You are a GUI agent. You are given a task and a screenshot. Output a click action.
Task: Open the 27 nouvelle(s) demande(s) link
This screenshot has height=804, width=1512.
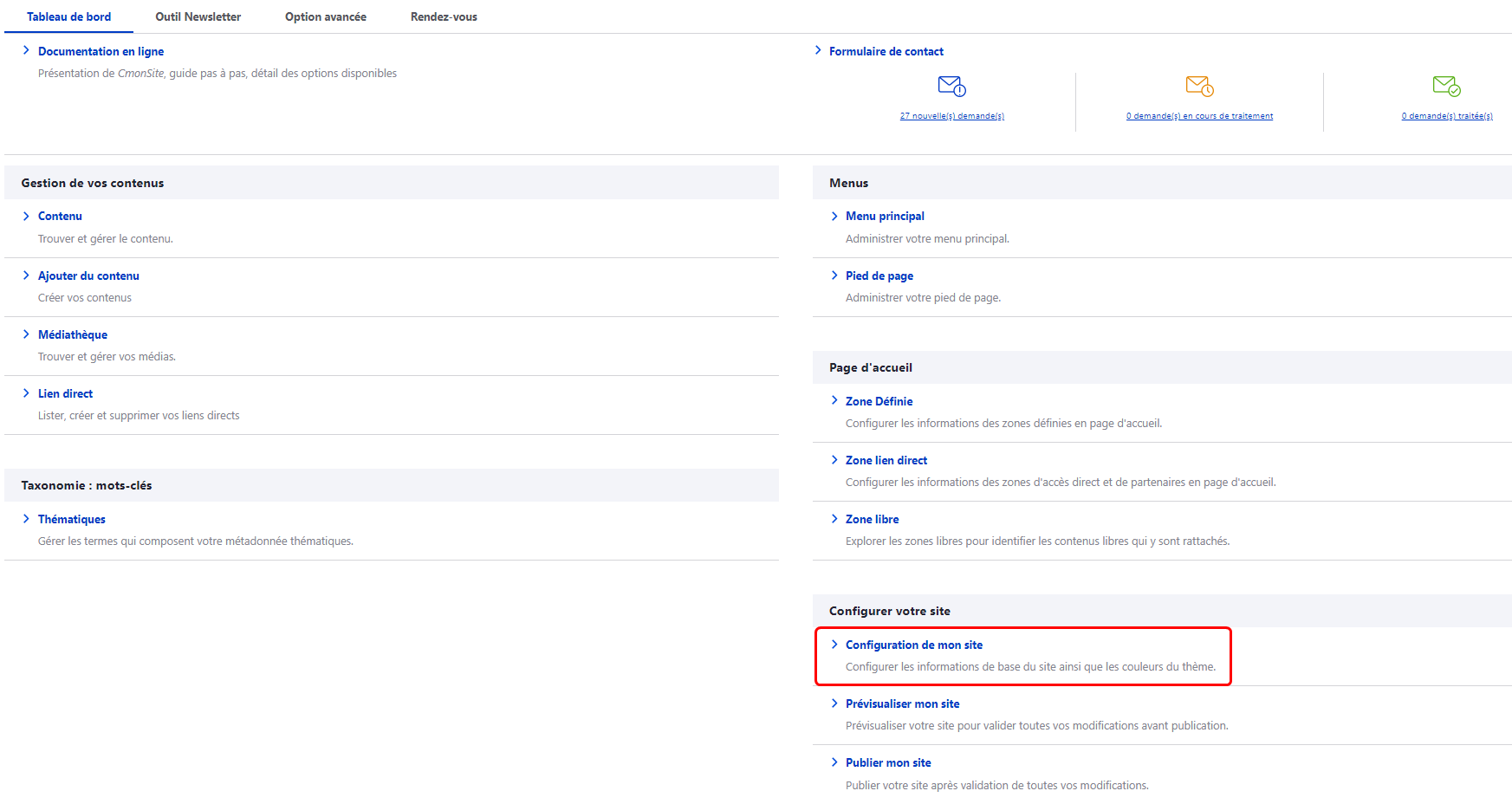951,116
